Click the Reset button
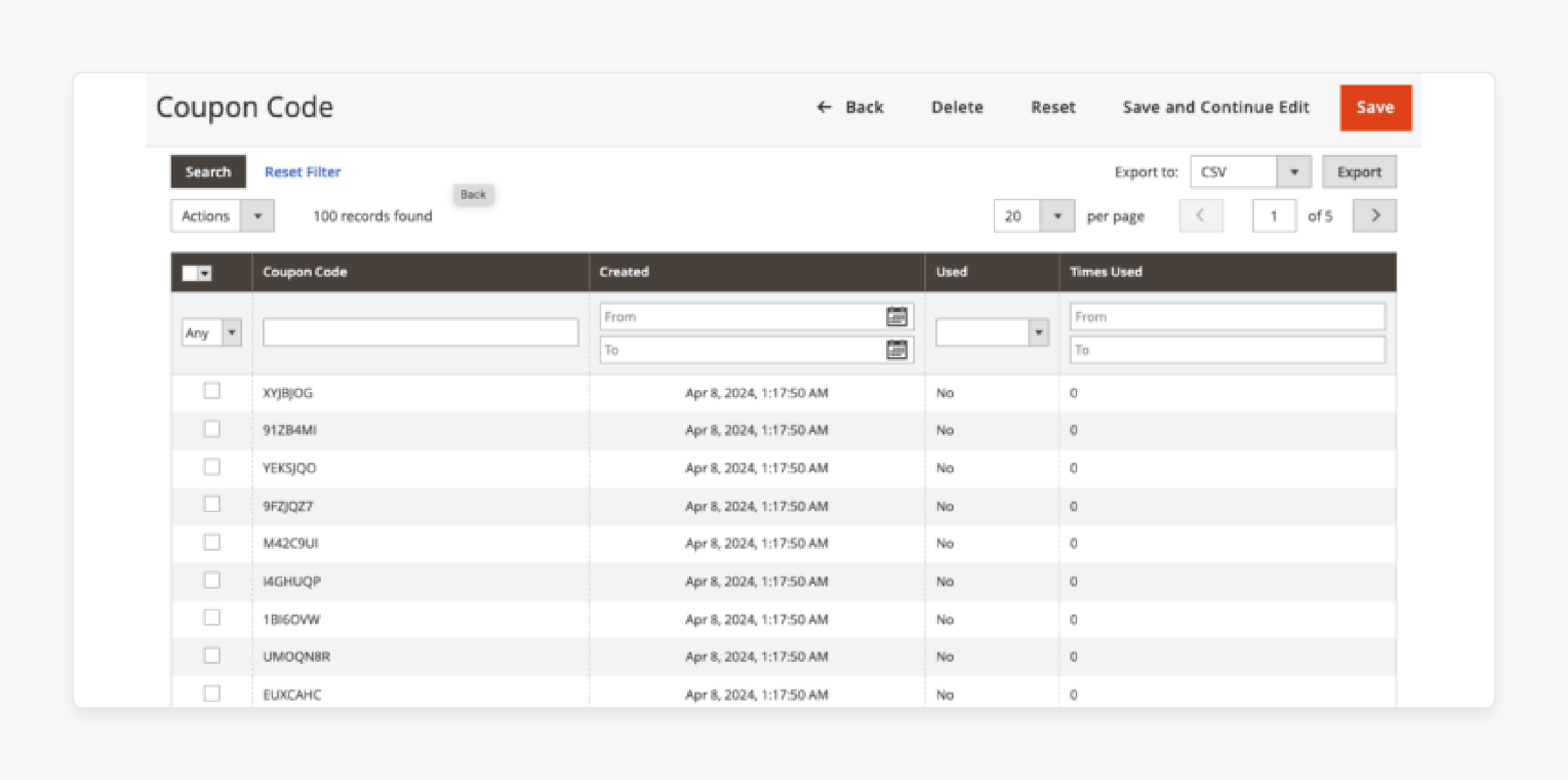 [x=1053, y=107]
